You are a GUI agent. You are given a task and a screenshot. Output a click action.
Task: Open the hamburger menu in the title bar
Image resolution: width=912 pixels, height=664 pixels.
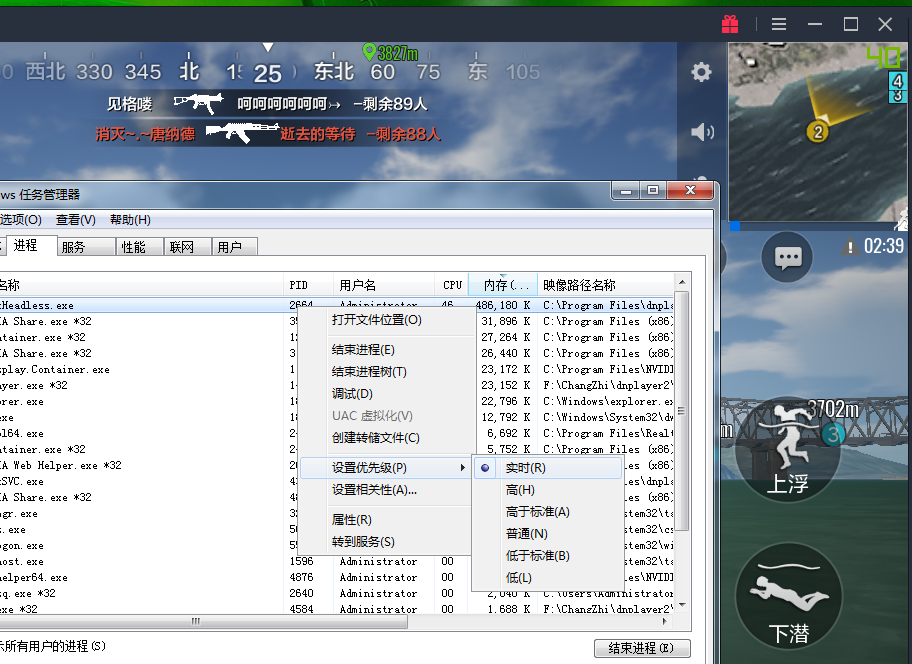coord(778,23)
